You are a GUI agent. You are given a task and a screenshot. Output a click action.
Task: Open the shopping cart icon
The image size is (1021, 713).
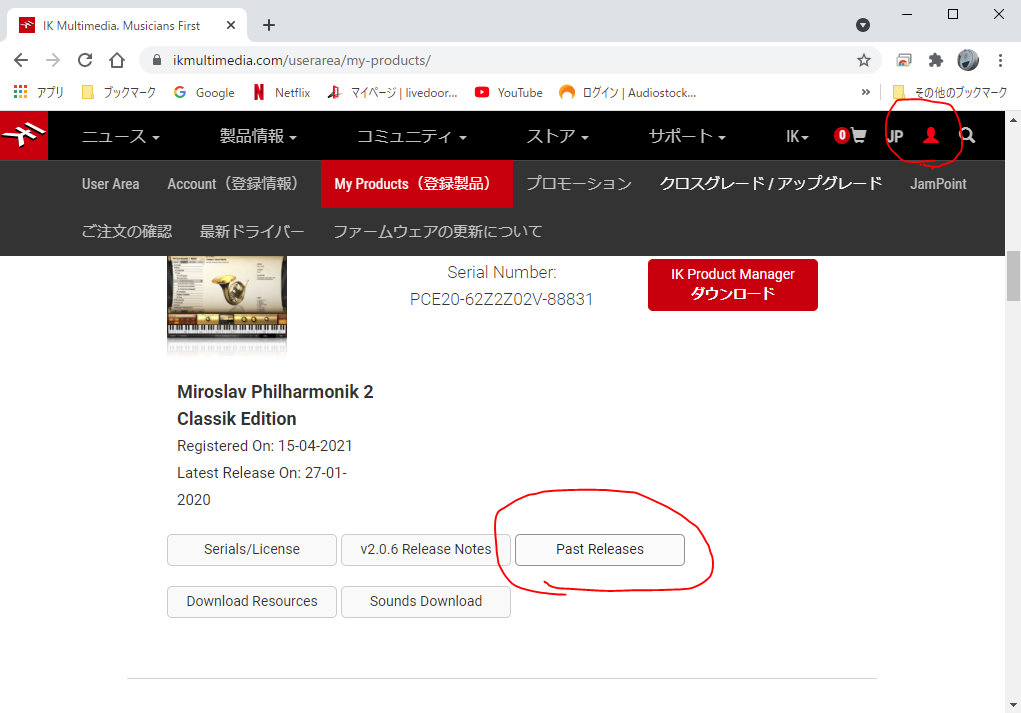coord(858,135)
